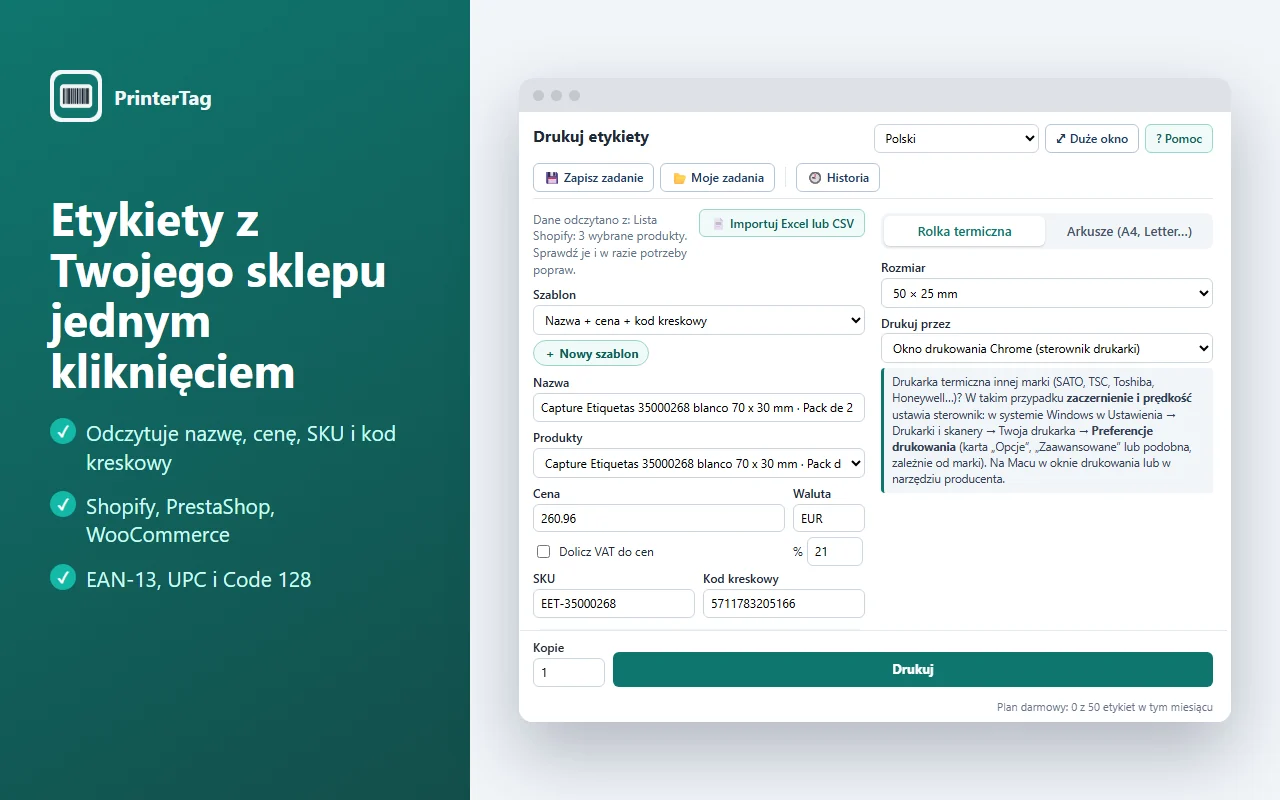Switch to the Arkusze (A4, Letter...) tab

[x=1129, y=231]
